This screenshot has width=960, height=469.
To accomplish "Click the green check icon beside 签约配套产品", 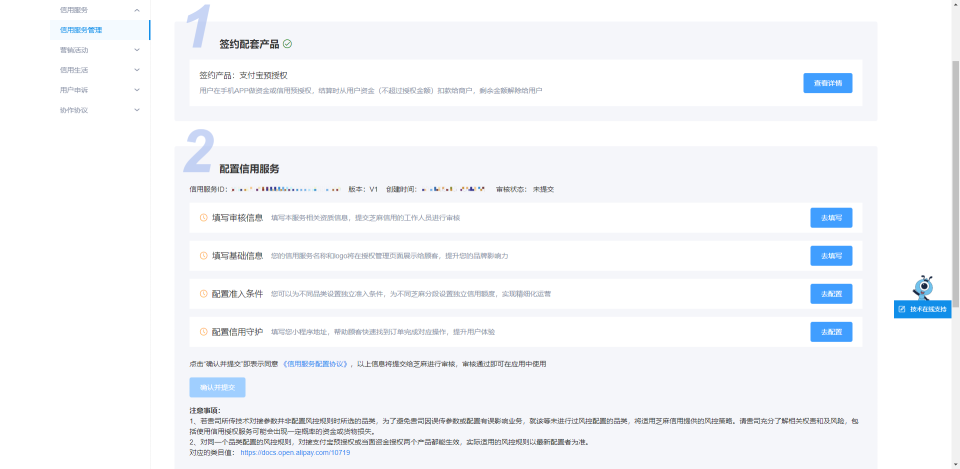I will click(x=288, y=44).
